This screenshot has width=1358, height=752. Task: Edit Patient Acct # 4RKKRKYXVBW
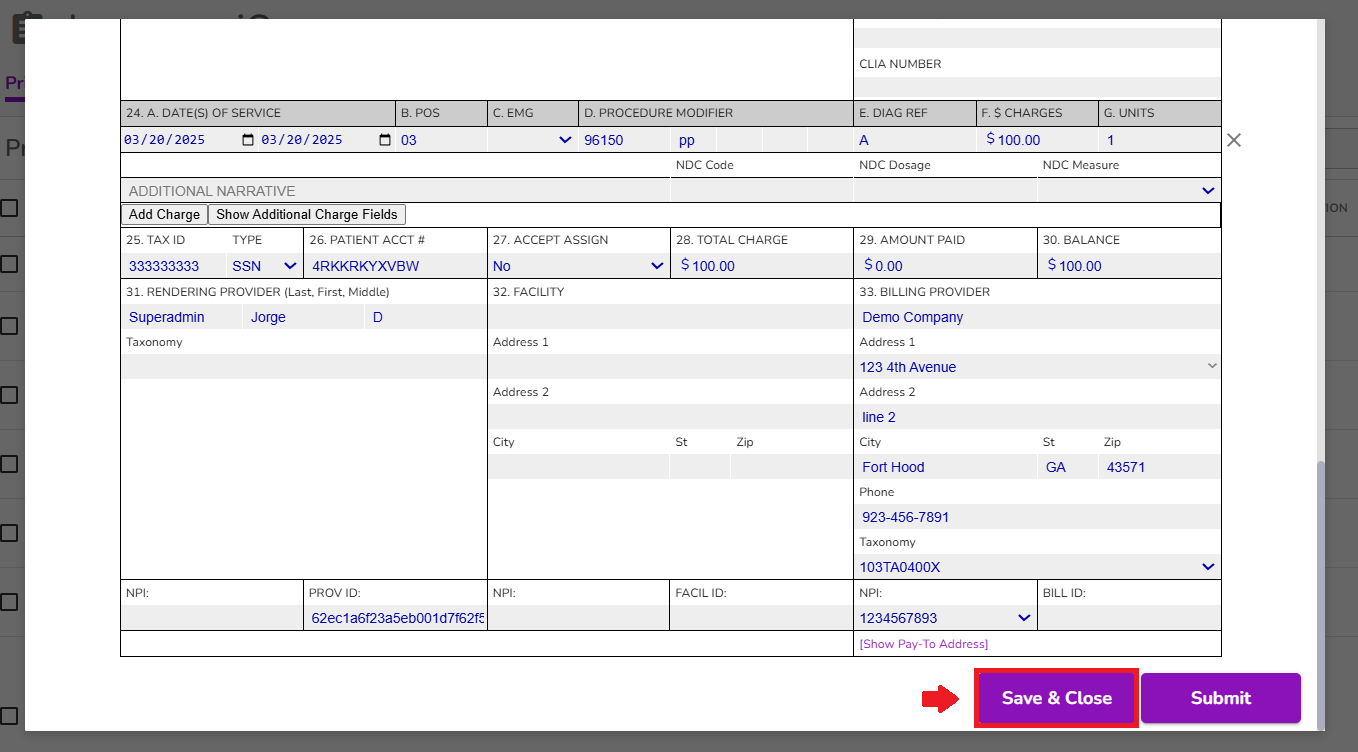tap(395, 266)
